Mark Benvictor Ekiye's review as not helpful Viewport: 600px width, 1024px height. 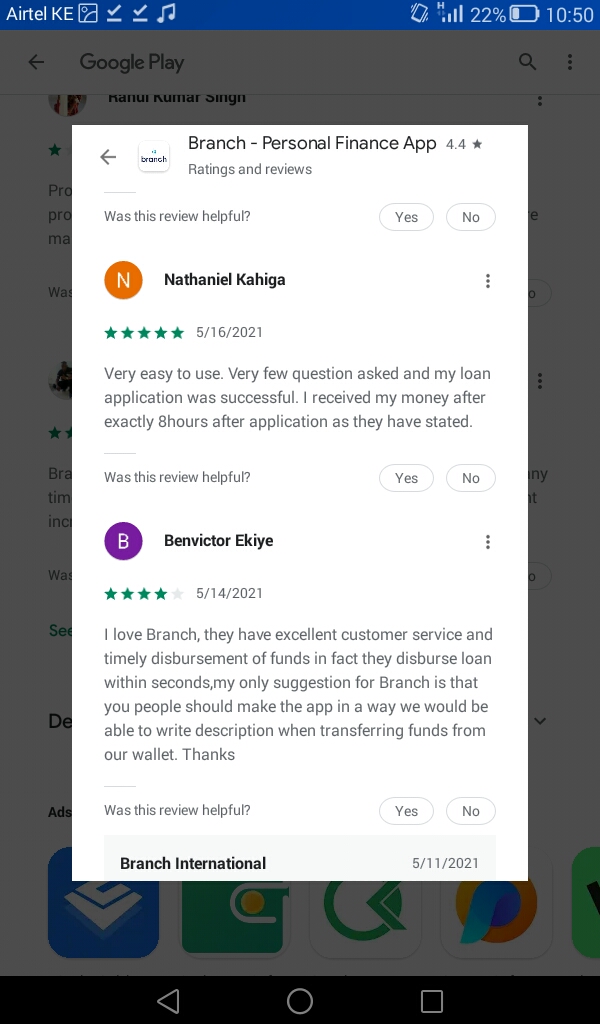471,811
